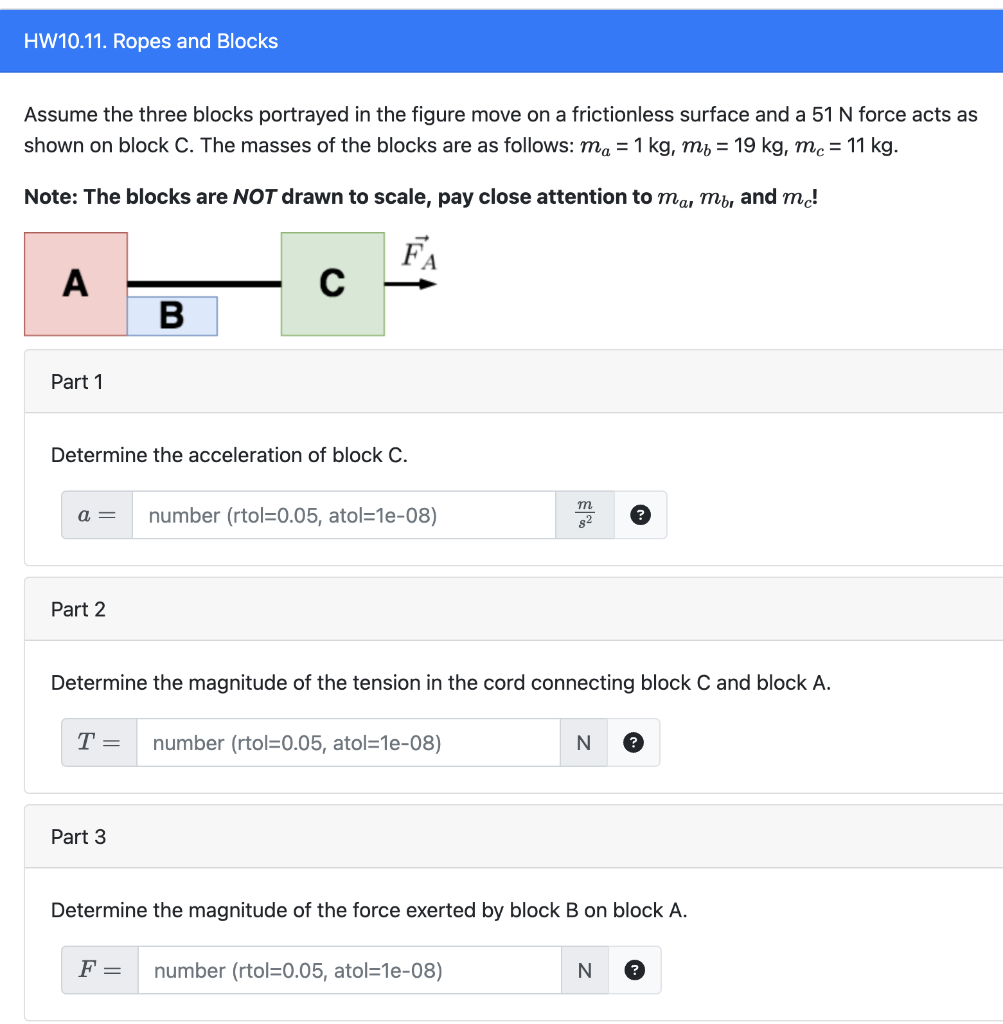Viewport: 1003px width, 1024px height.
Task: Click the force arrow F_A label
Action: point(419,254)
